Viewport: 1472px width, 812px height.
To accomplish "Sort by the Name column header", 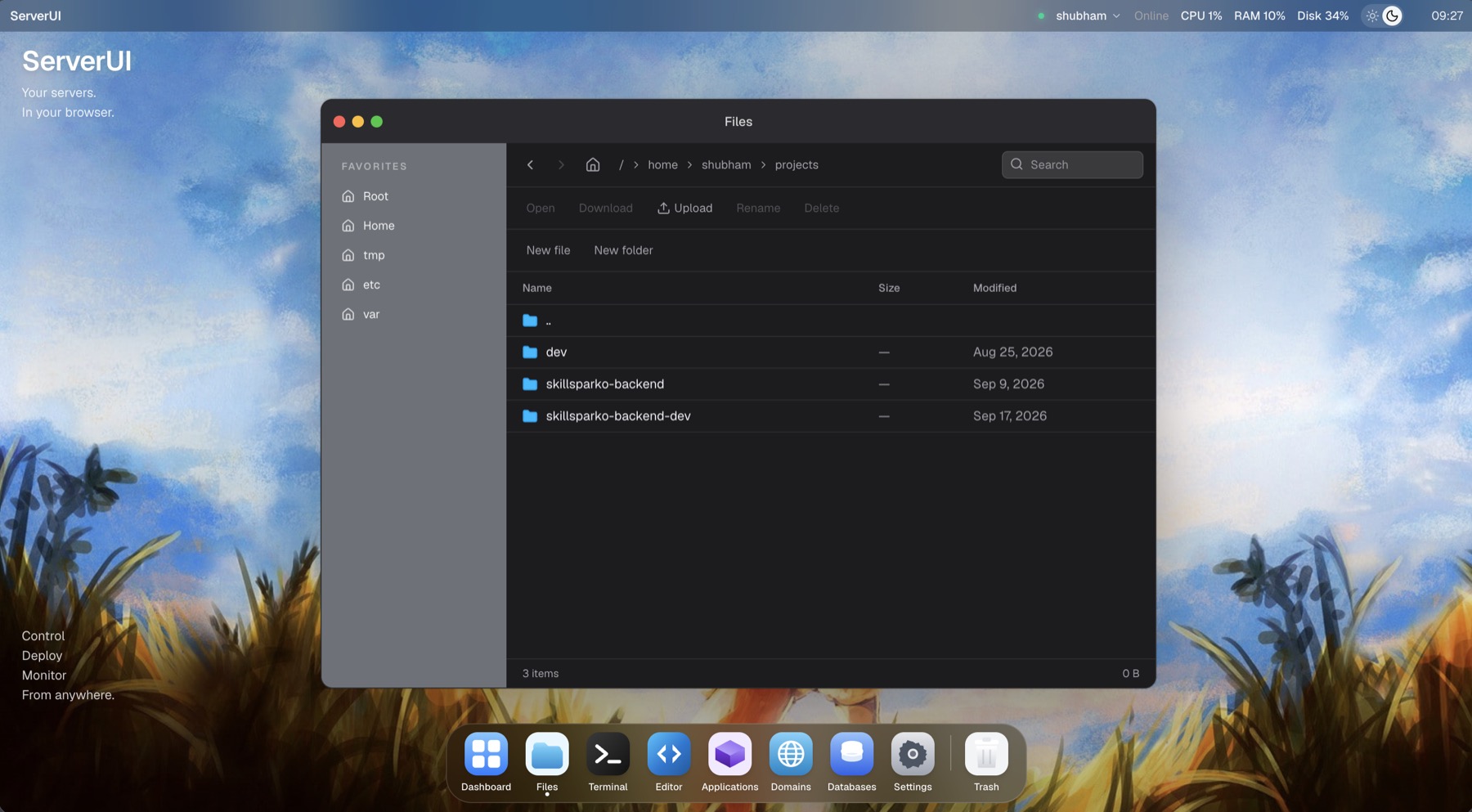I will point(536,288).
